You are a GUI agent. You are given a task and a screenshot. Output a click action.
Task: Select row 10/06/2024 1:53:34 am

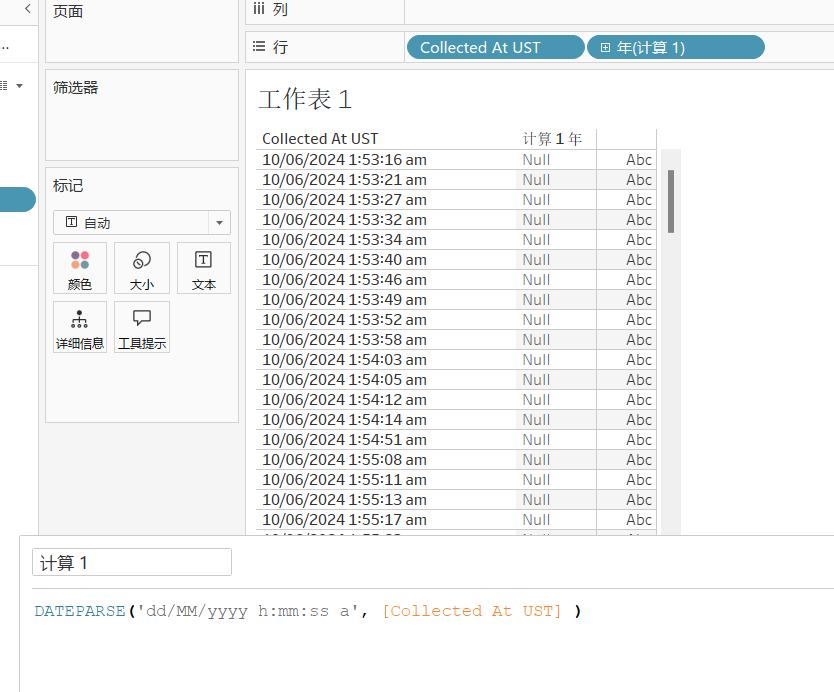(x=345, y=240)
